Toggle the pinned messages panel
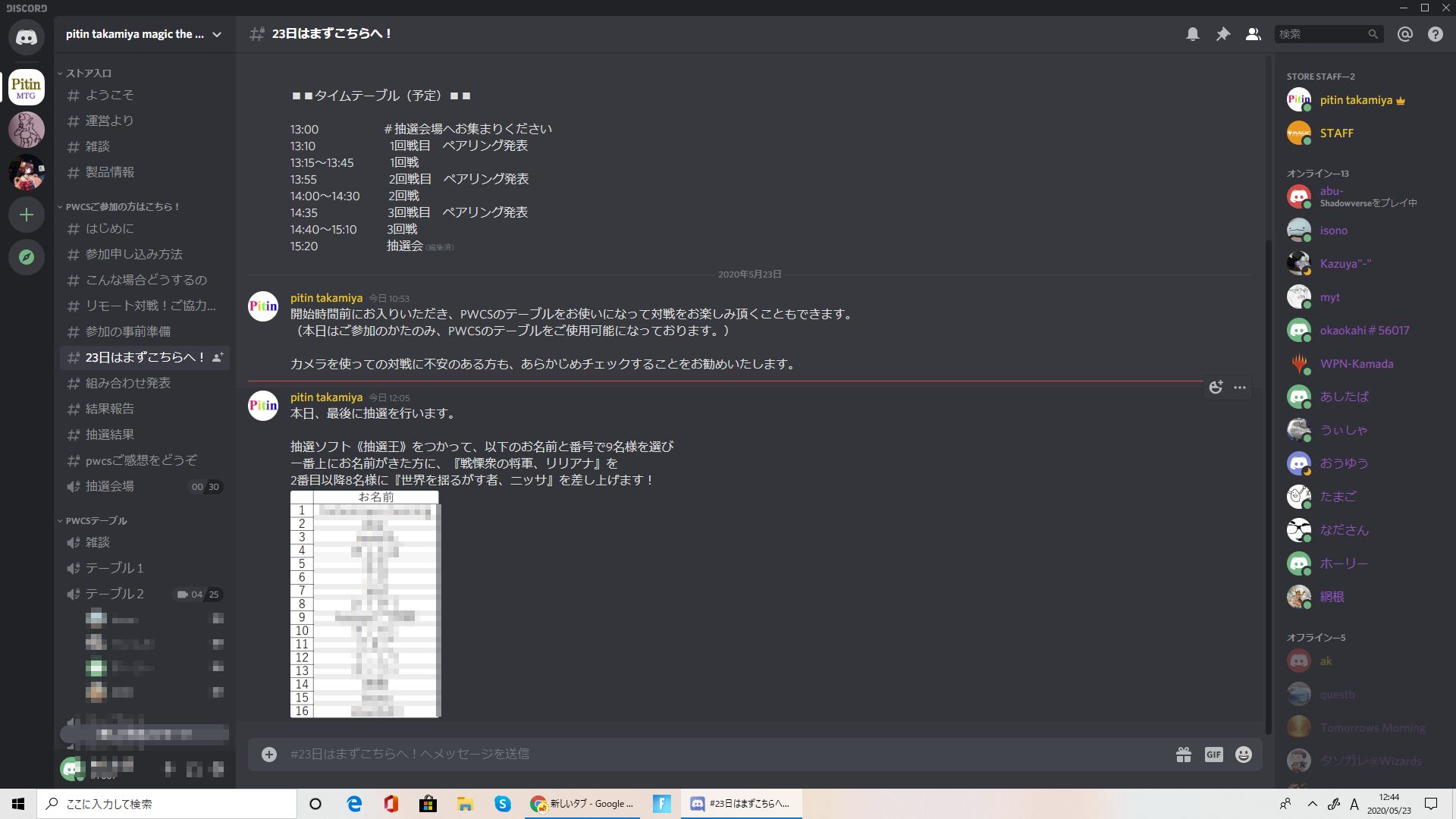 (x=1222, y=33)
